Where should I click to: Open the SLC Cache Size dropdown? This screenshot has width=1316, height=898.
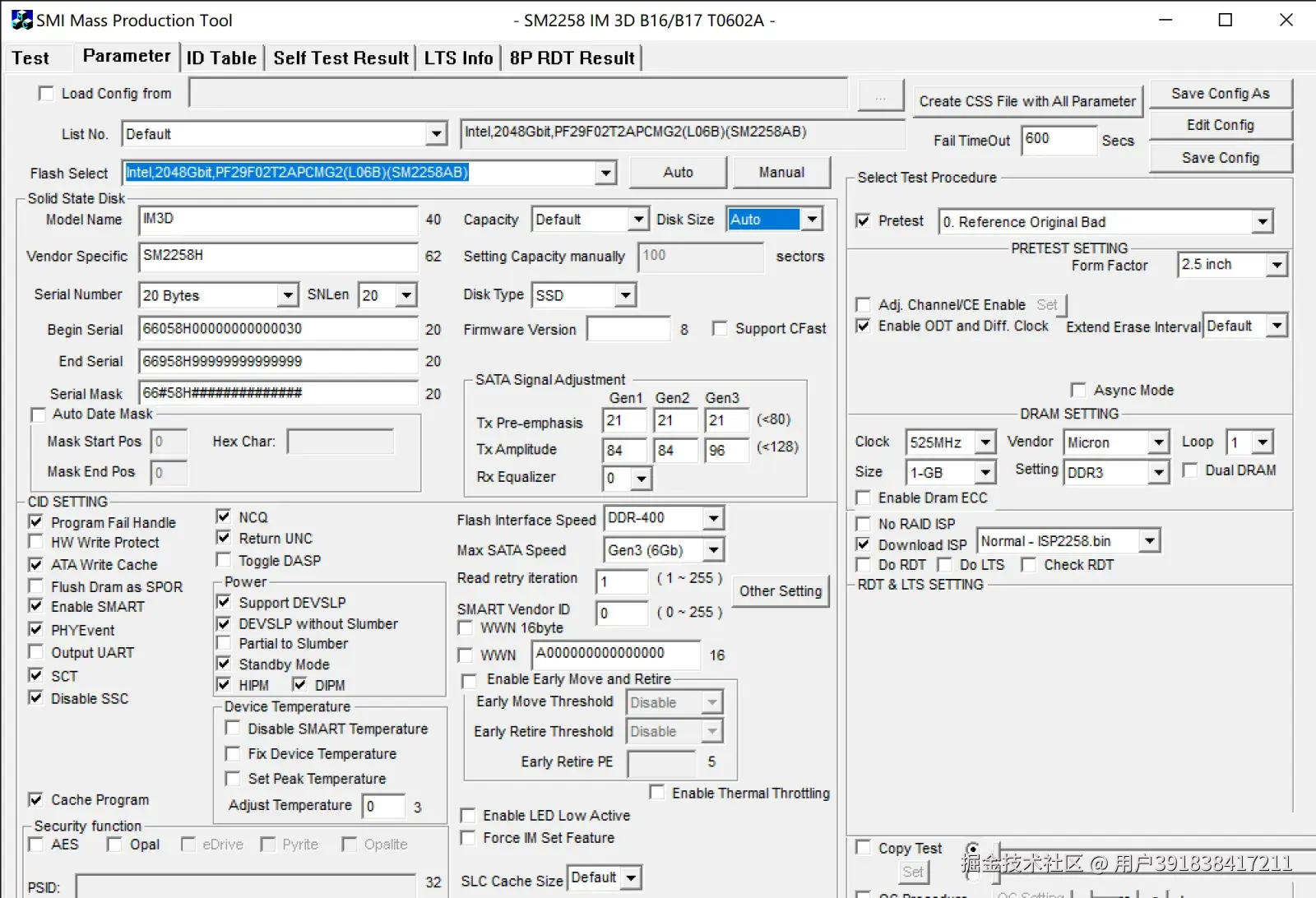[631, 878]
